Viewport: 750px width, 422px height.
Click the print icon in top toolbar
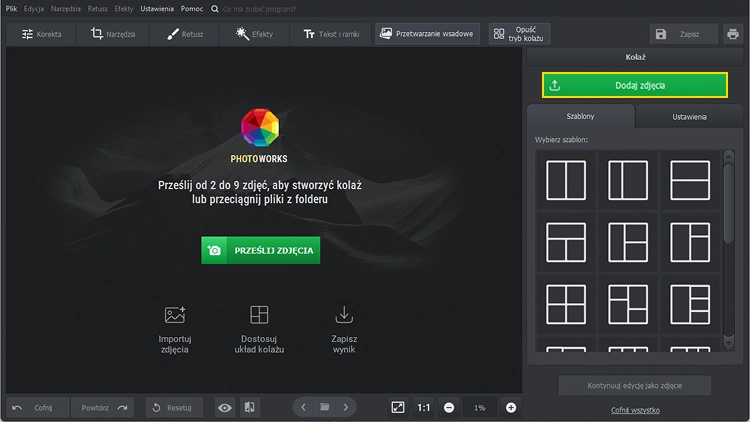(733, 34)
